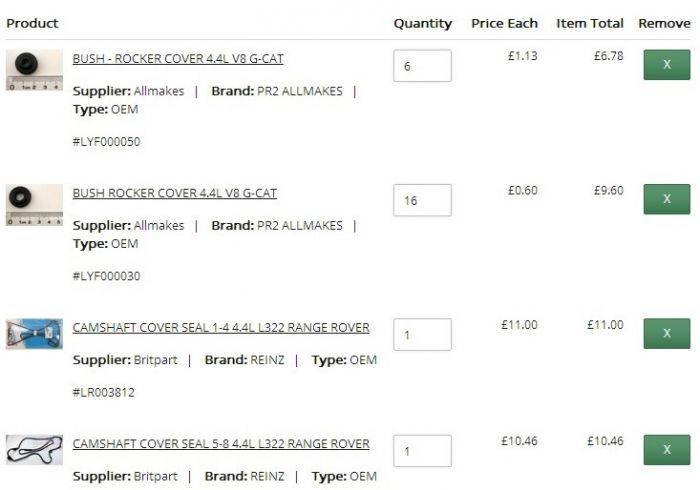Click the Item Total column header
The width and height of the screenshot is (700, 490).
tap(590, 23)
